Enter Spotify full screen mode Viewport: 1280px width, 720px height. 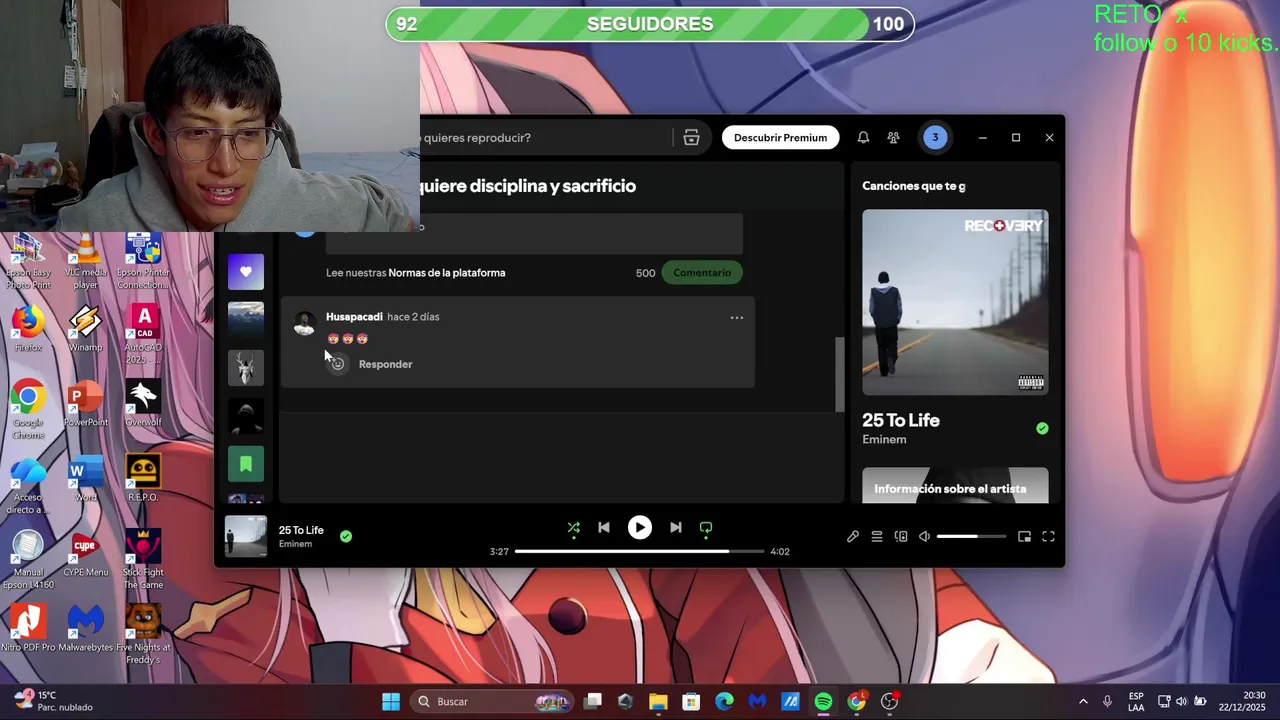(1048, 537)
